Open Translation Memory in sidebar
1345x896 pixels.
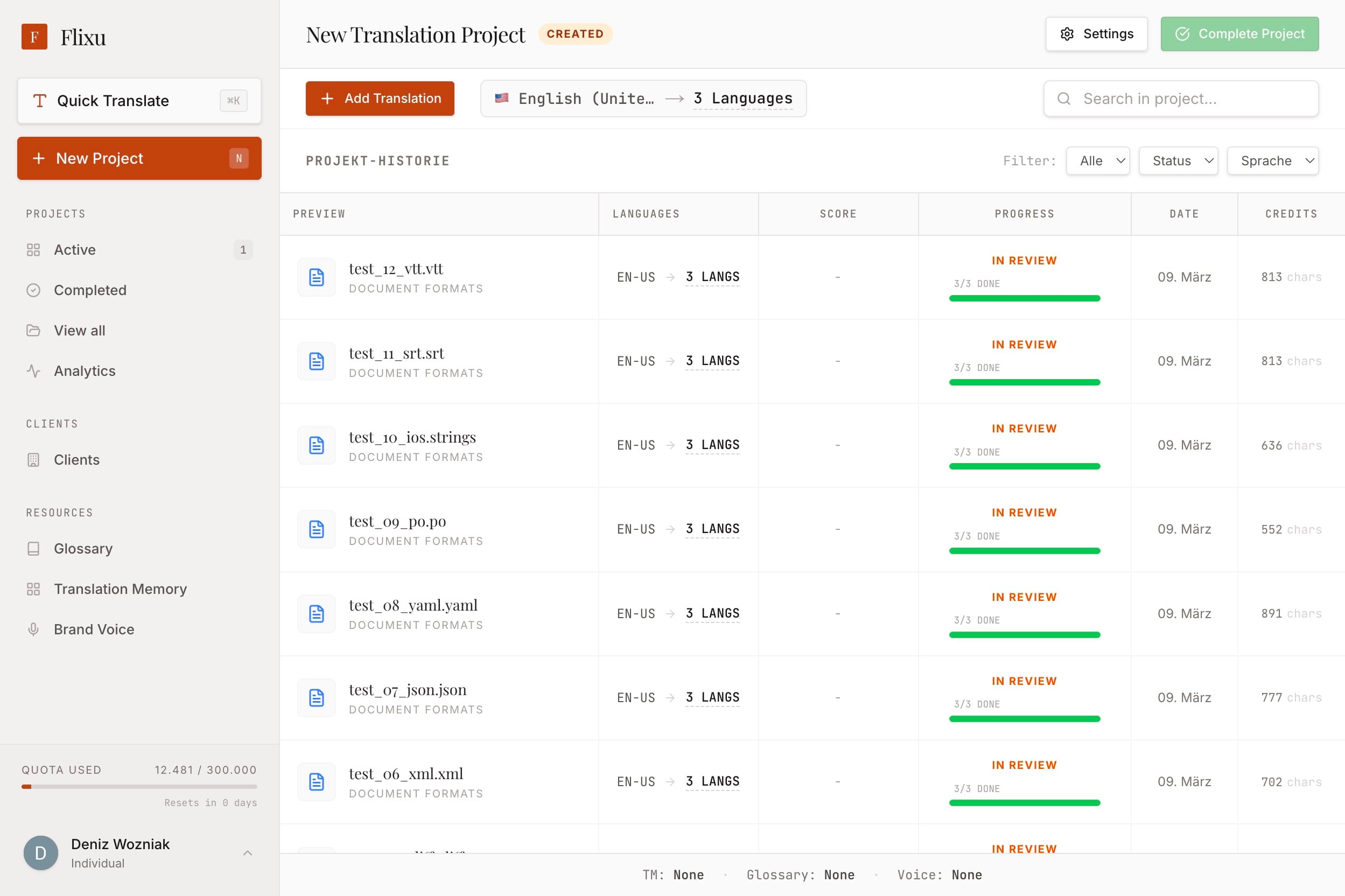[x=120, y=589]
